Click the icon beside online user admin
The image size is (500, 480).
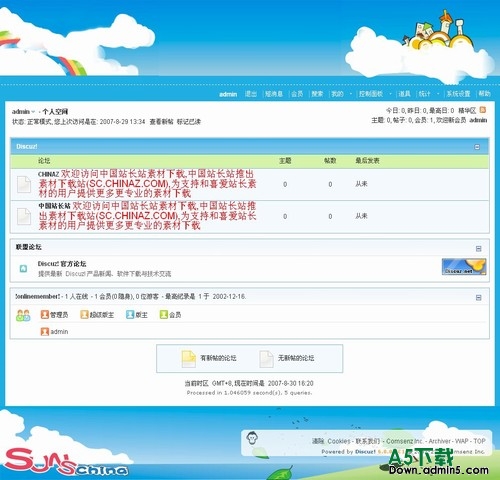45,332
